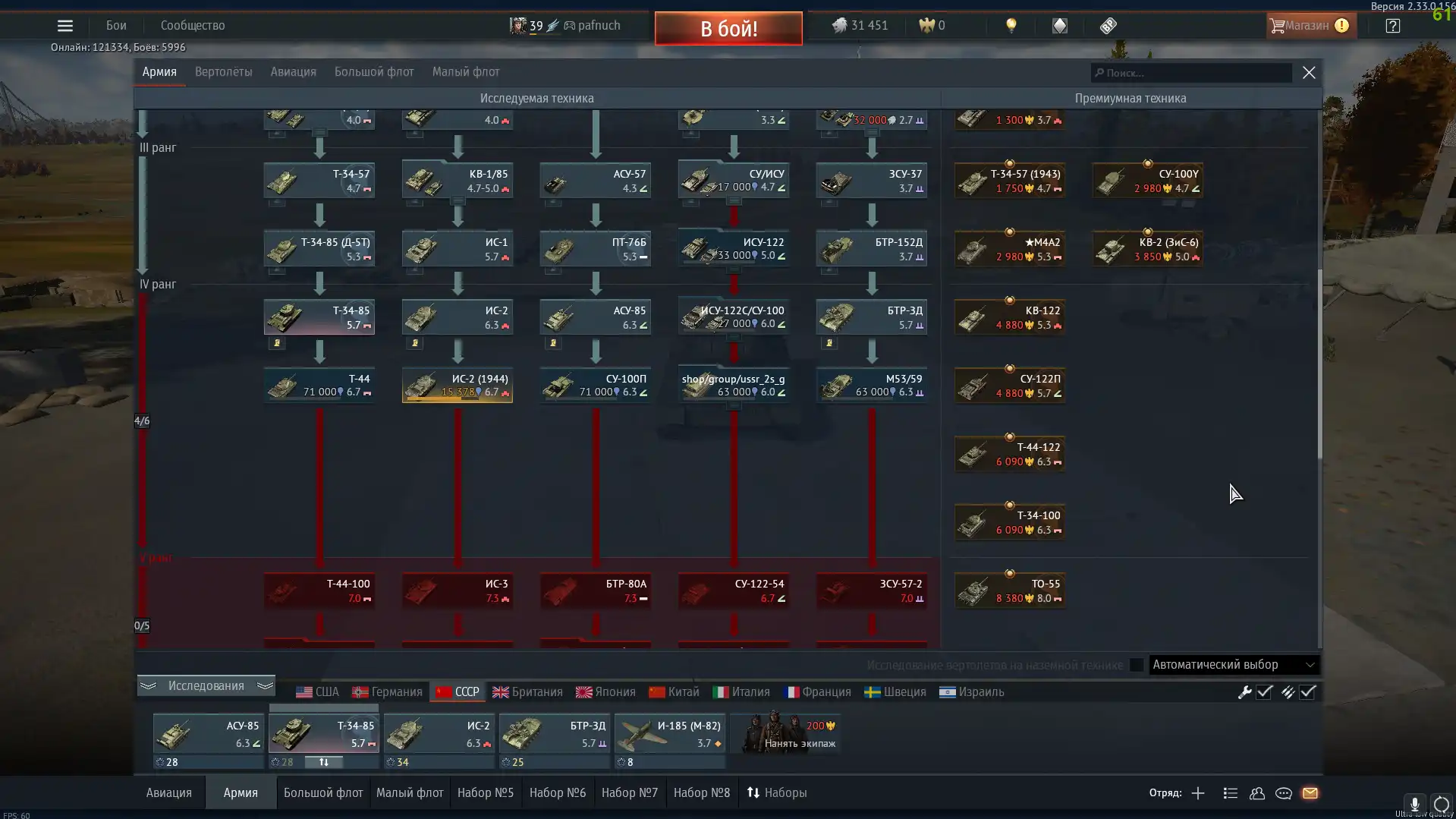1456x819 pixels.
Task: Switch to the Большой флот tree tab
Action: 374,72
